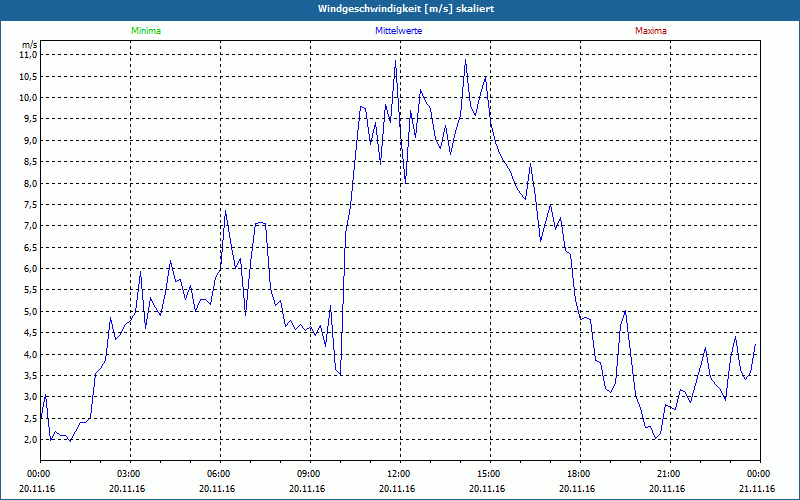Image resolution: width=800 pixels, height=500 pixels.
Task: Click the 9,5 y-axis value
Action: (x=30, y=119)
